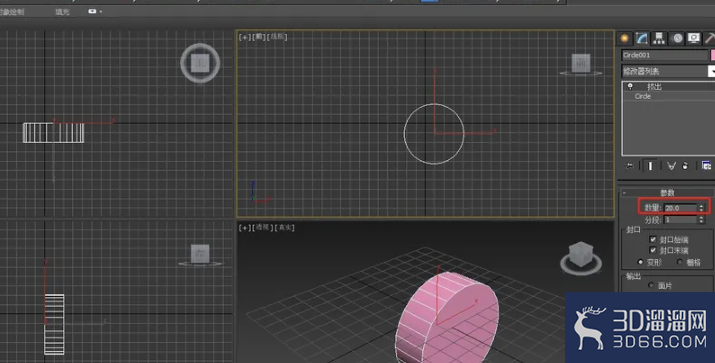This screenshot has width=715, height=363.
Task: Toggle Show End Result icon
Action: point(650,166)
